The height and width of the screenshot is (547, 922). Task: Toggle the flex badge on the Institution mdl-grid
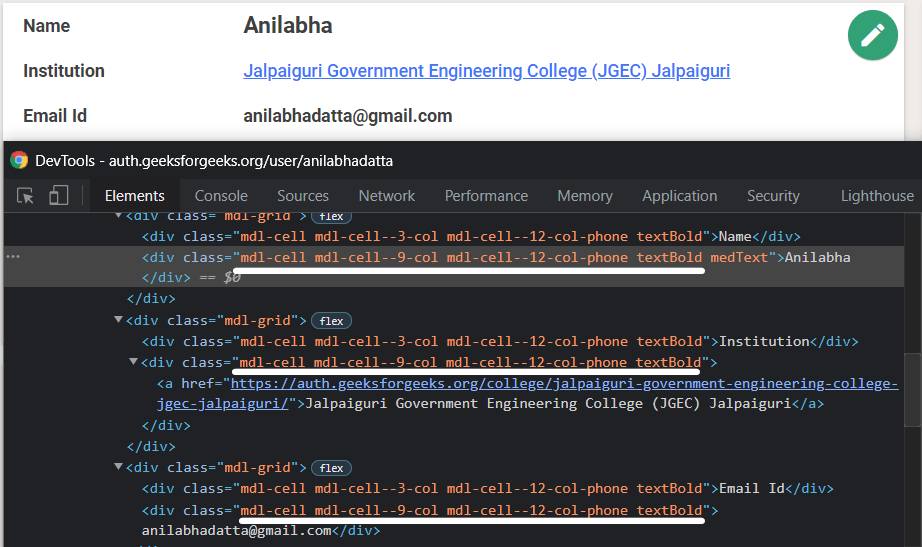coord(332,321)
